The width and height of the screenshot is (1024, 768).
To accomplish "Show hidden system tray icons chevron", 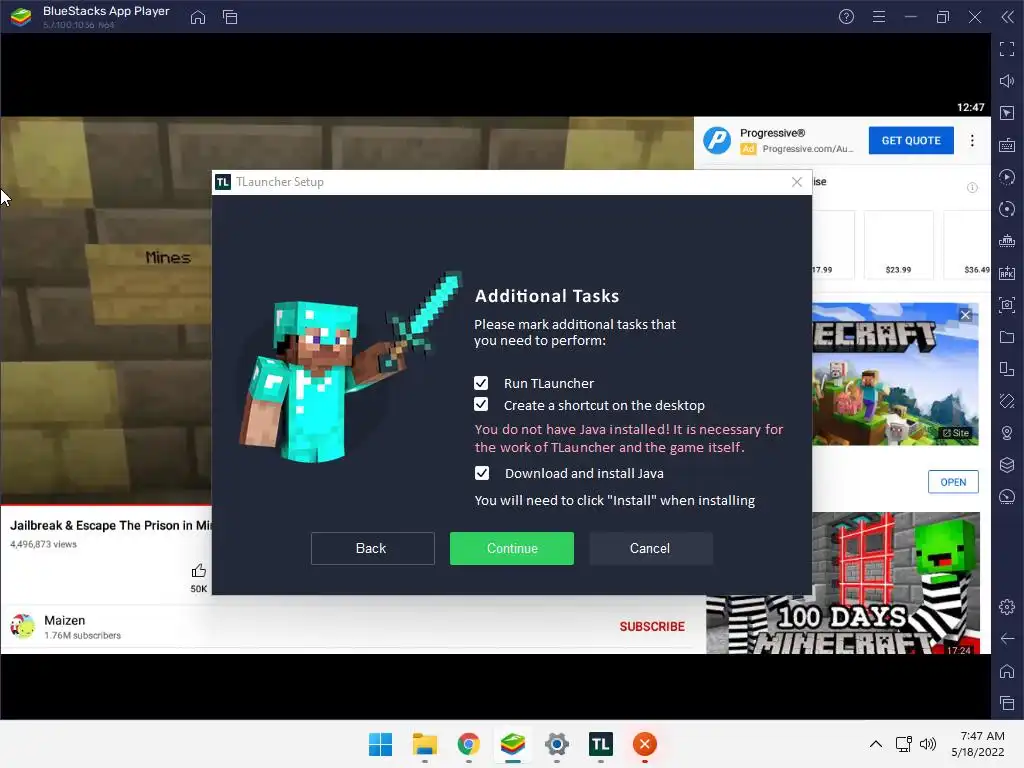I will pos(876,744).
